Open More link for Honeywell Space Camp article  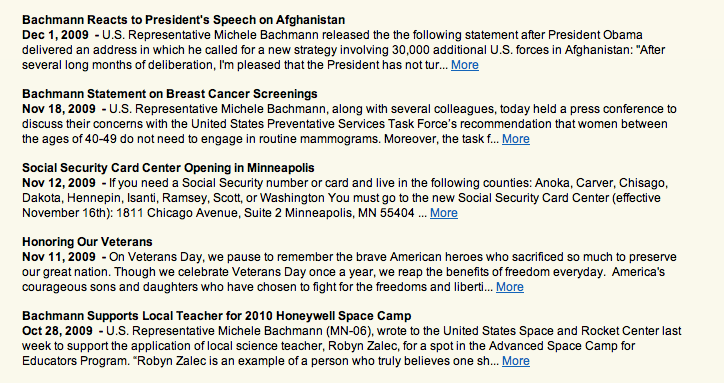pyautogui.click(x=516, y=361)
